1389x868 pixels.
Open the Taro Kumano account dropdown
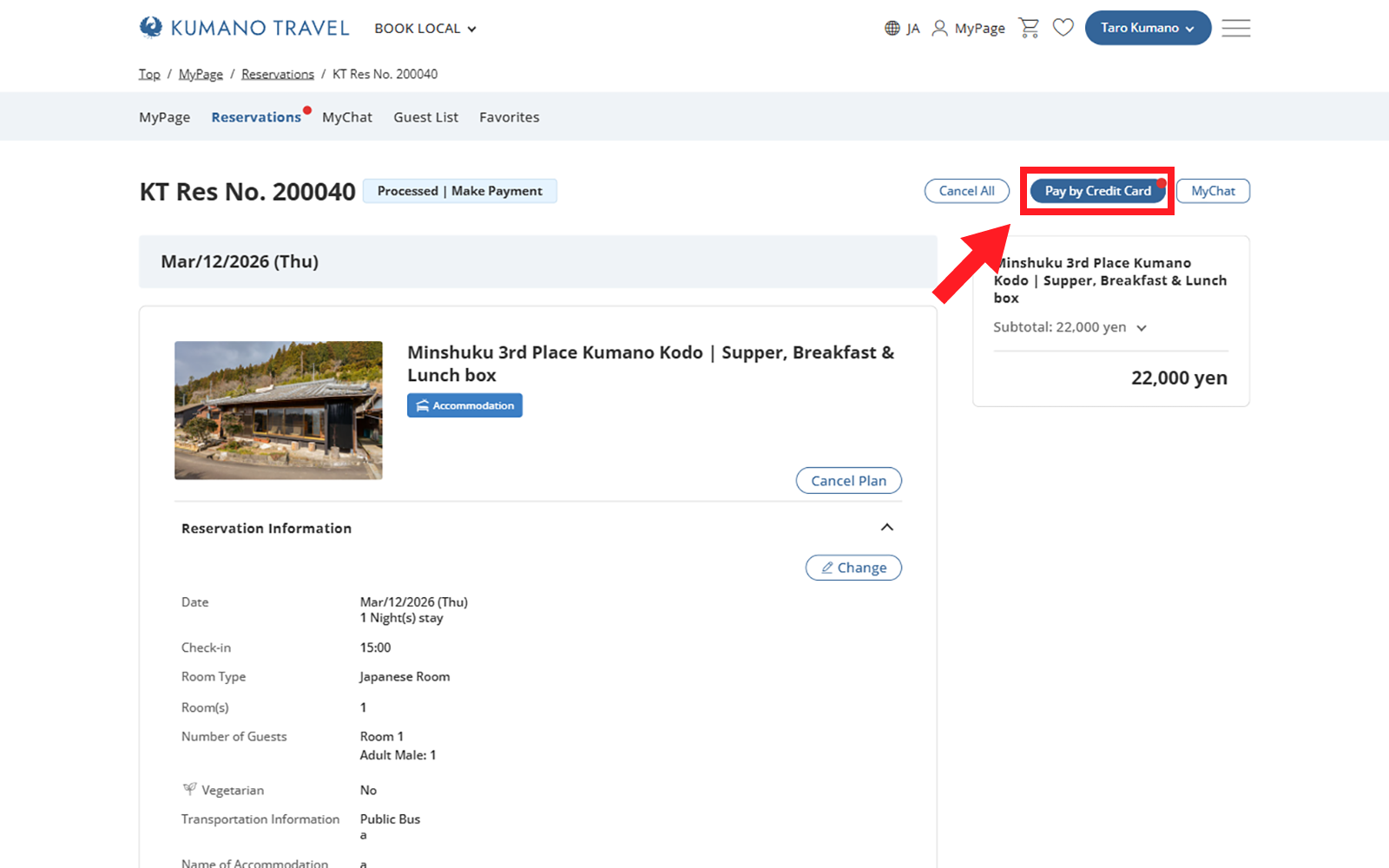tap(1147, 28)
